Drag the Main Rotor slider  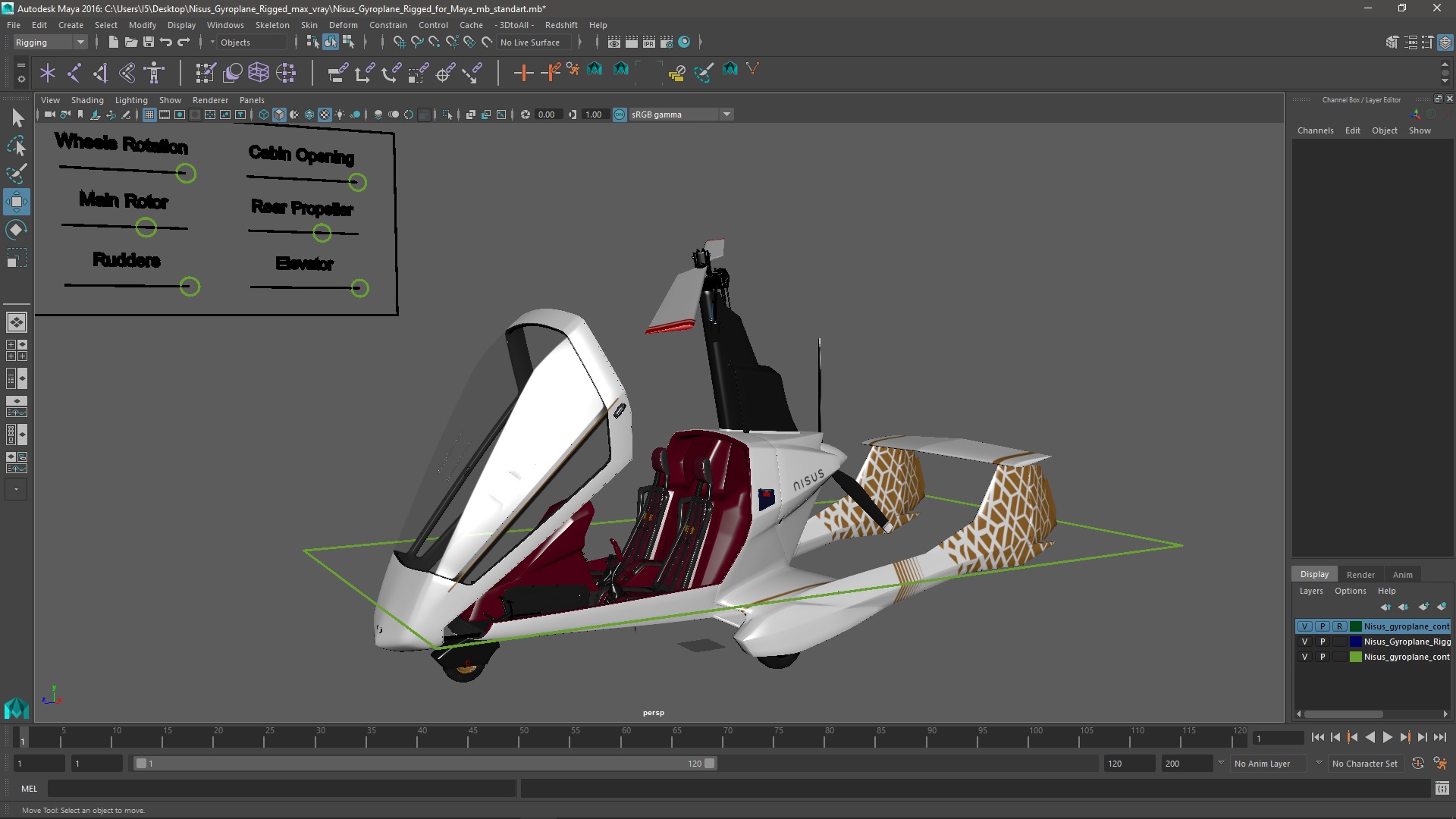point(147,228)
